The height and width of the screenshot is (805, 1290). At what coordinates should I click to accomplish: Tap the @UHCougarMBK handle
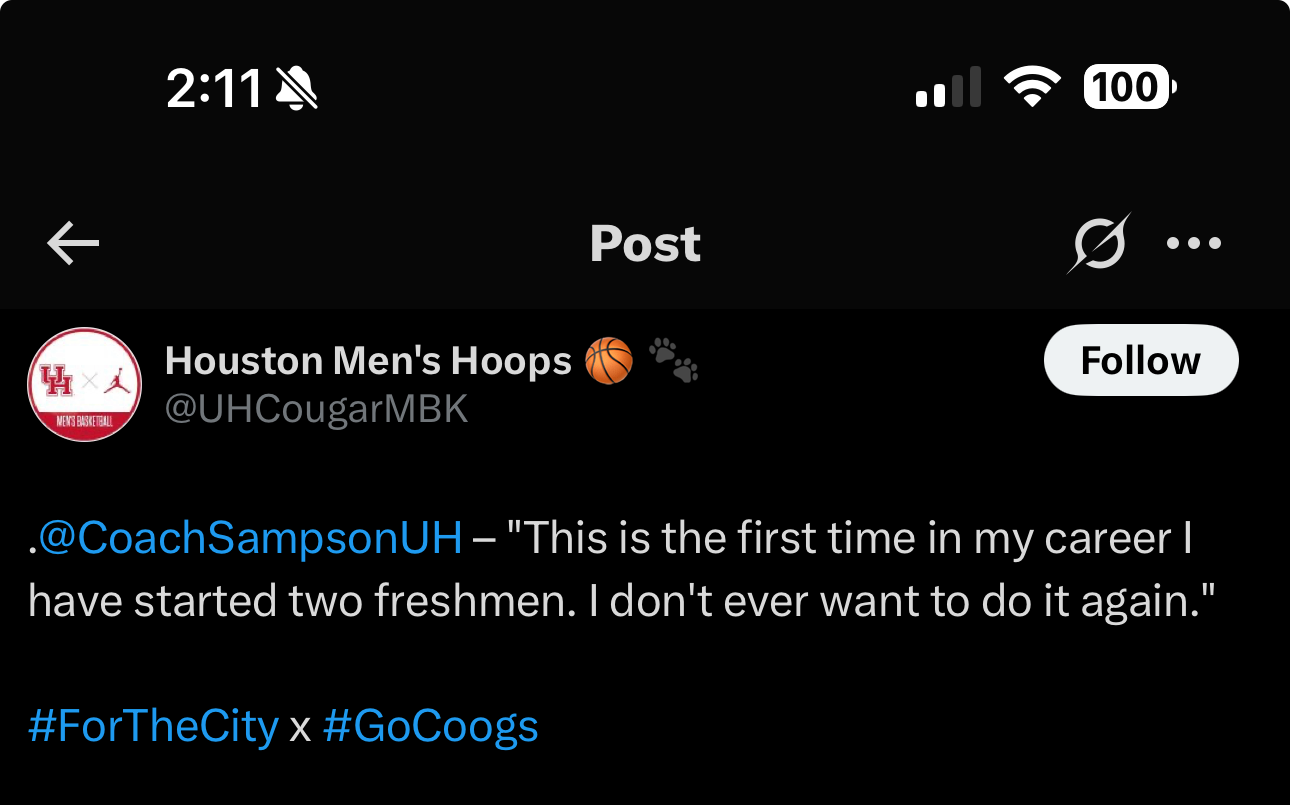316,409
